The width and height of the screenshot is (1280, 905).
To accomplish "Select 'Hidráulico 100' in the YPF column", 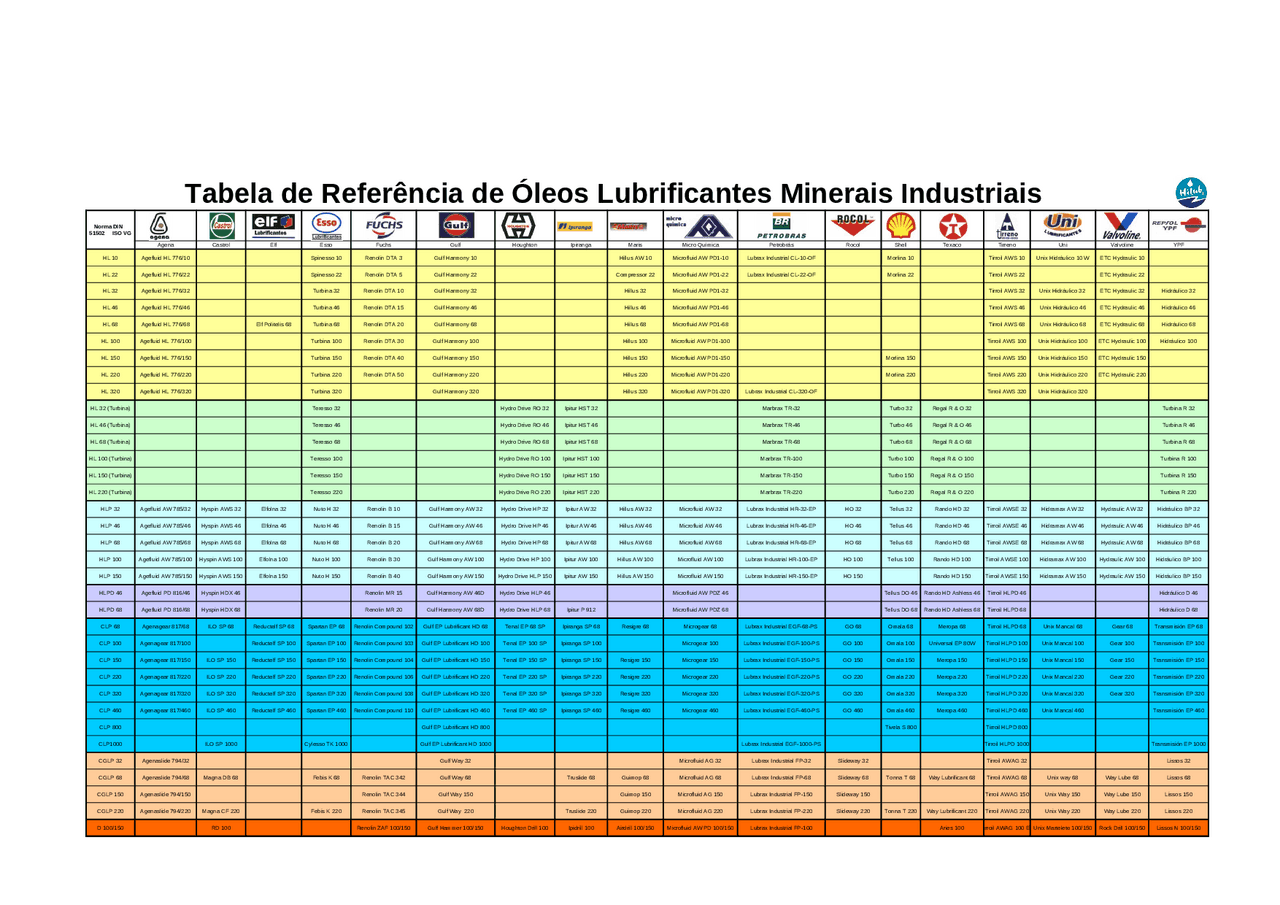I will coord(1179,341).
